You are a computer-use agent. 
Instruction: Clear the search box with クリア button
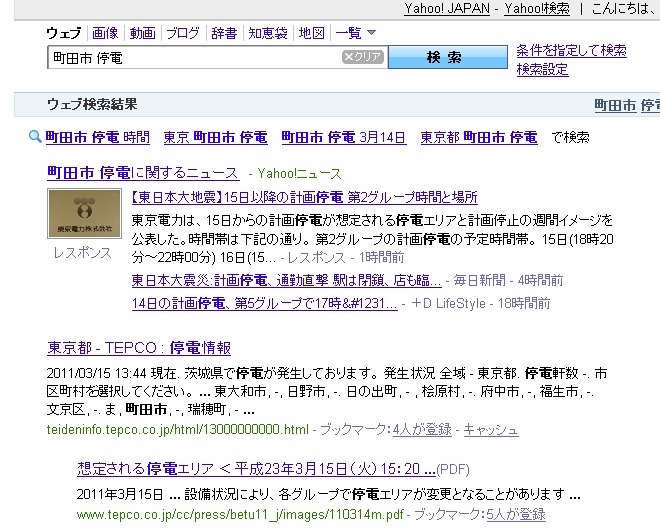point(363,57)
